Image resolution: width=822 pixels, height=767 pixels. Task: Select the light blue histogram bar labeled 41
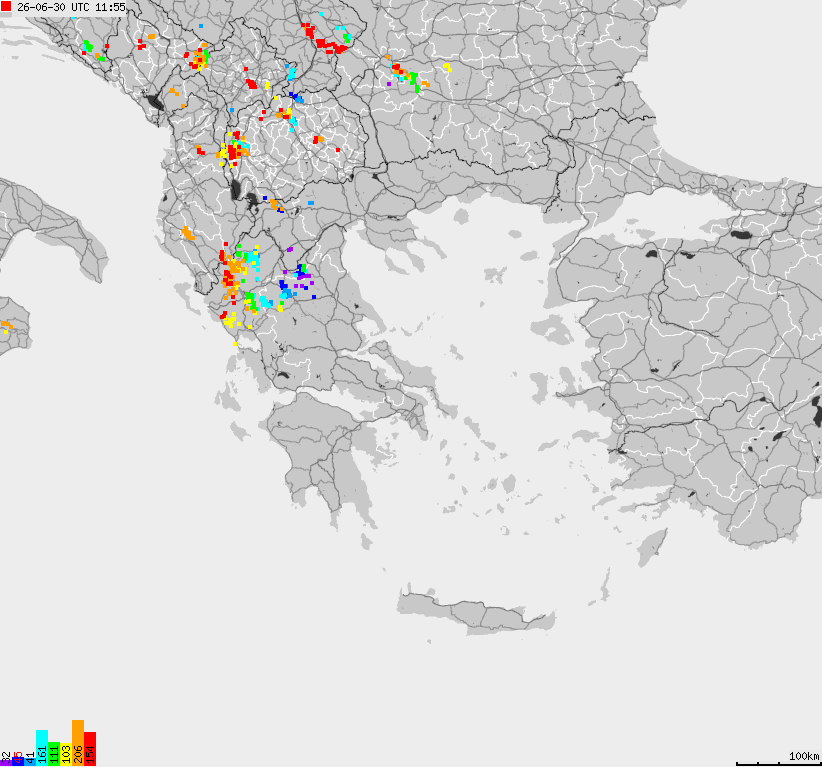tap(30, 762)
